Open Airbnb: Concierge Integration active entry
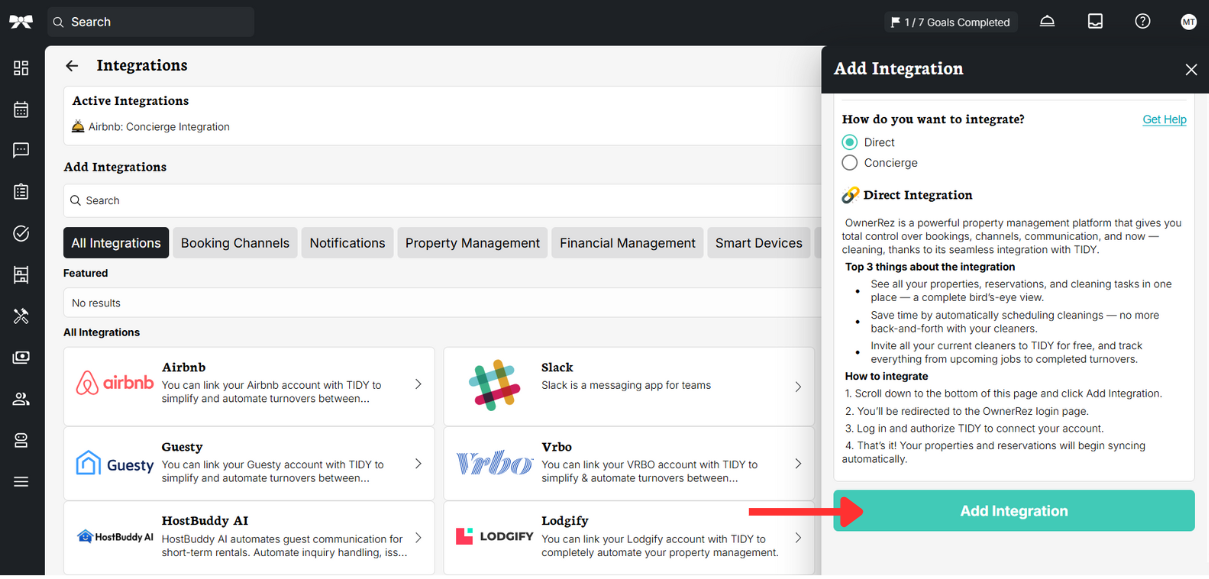The width and height of the screenshot is (1209, 579). tap(151, 127)
